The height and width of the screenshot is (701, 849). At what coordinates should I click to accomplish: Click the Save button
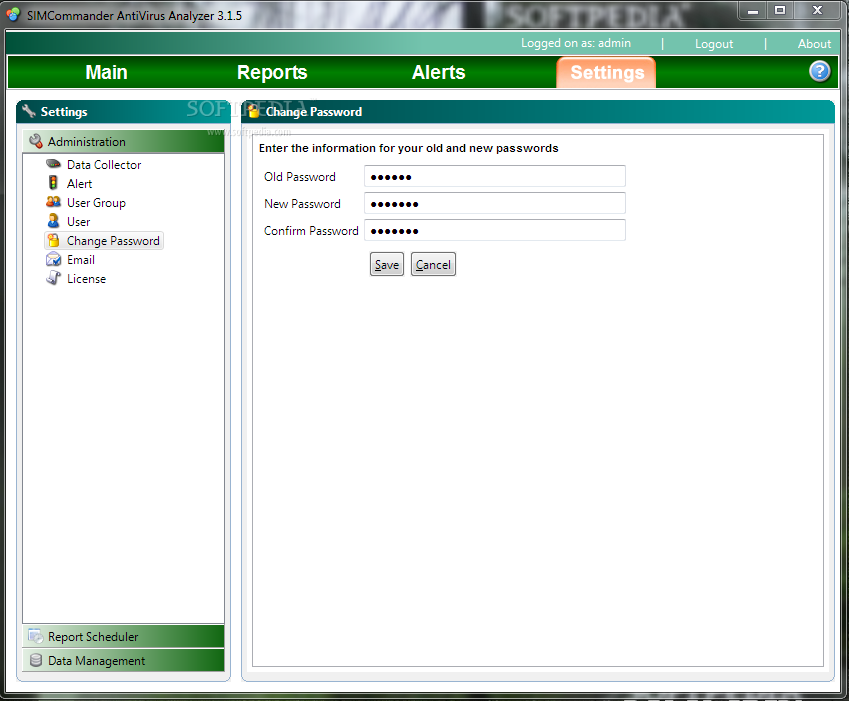(x=387, y=264)
